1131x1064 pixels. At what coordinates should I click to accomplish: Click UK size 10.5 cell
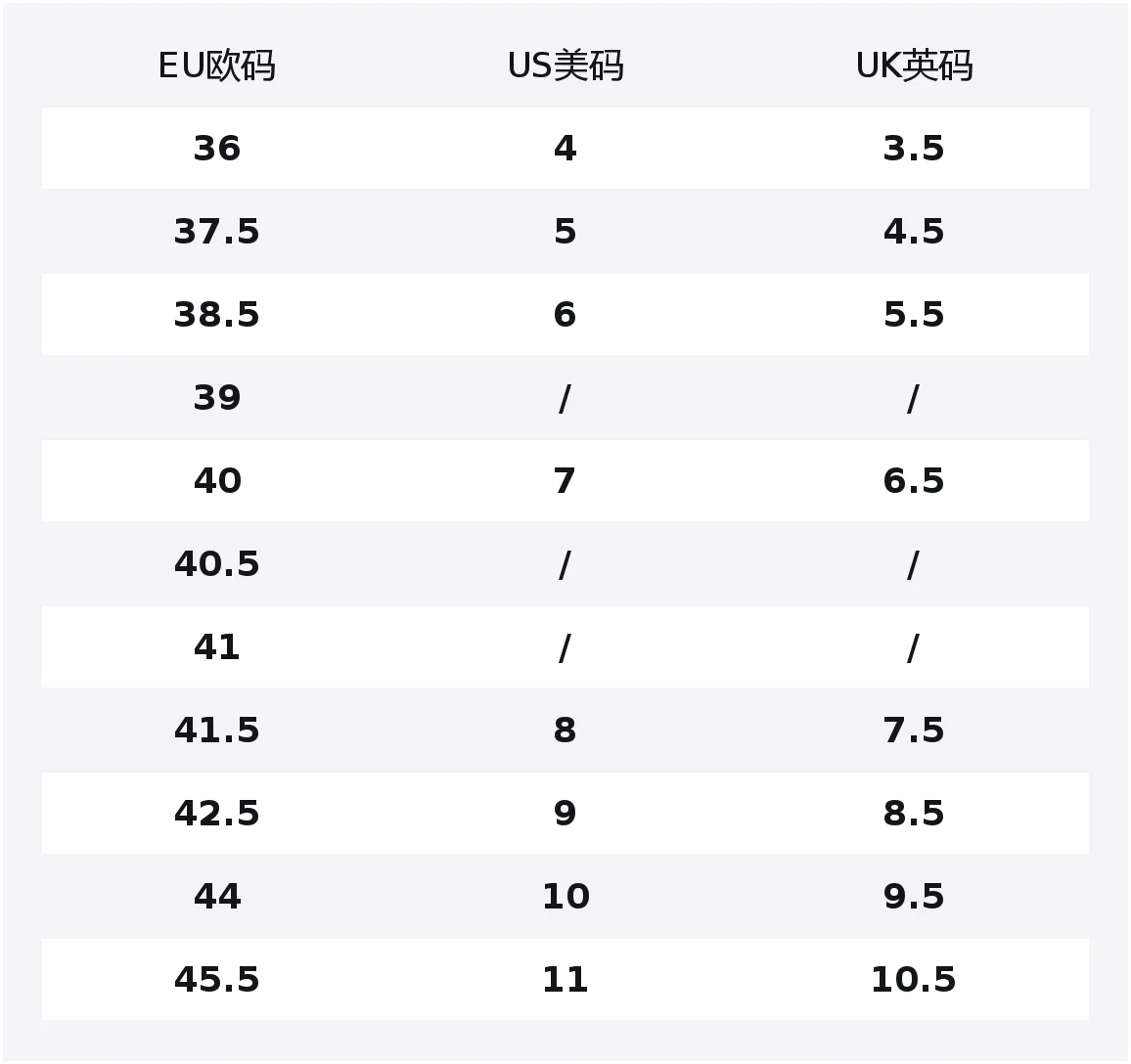pyautogui.click(x=914, y=980)
